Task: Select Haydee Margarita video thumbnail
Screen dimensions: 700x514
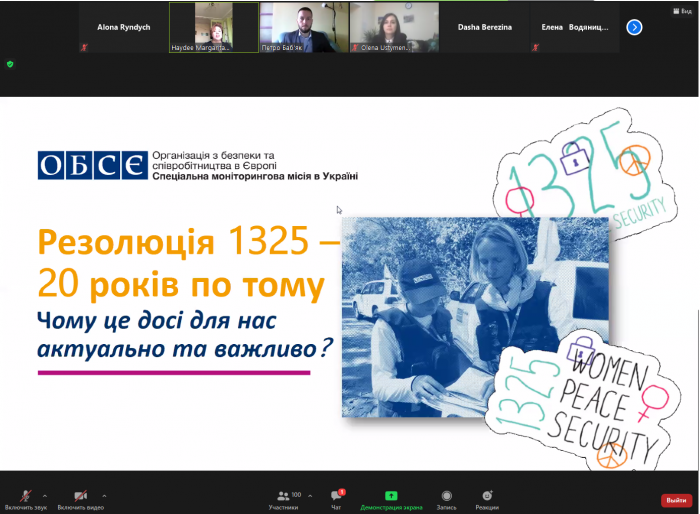Action: click(x=211, y=27)
